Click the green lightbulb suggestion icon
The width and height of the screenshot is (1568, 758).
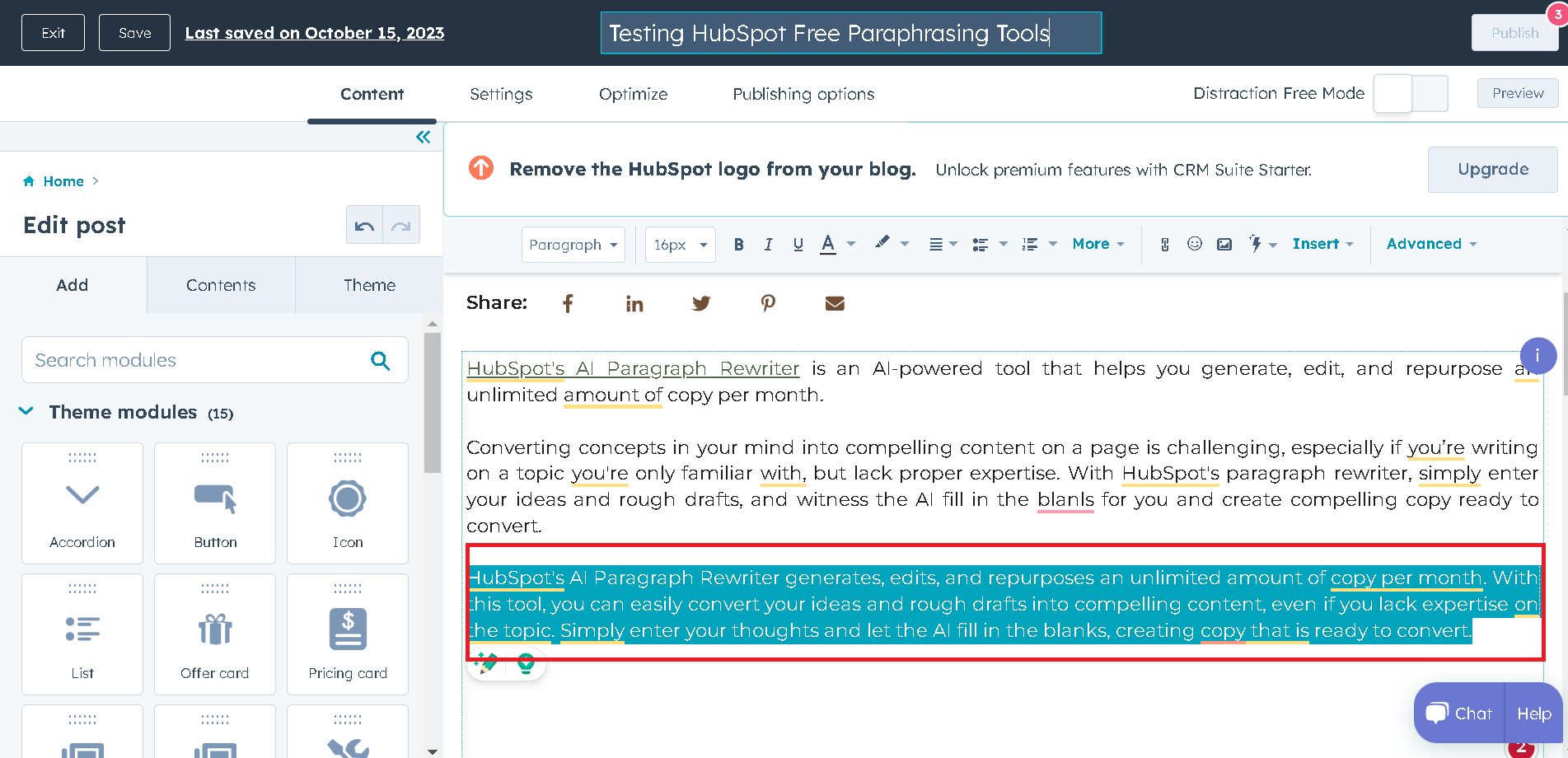526,663
